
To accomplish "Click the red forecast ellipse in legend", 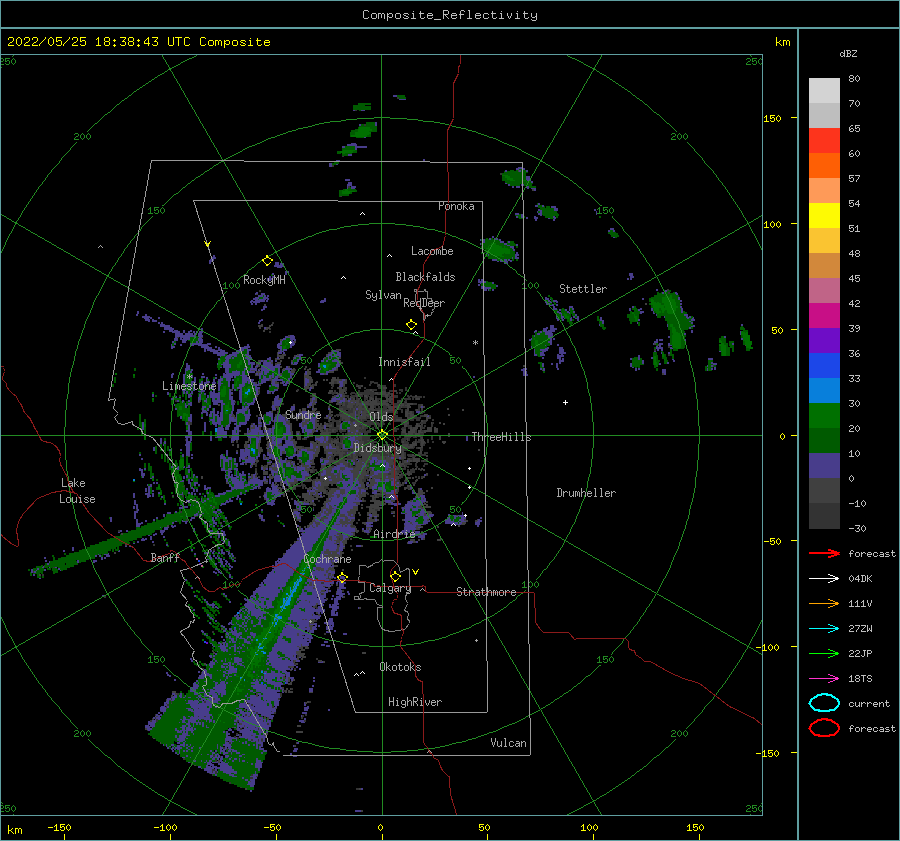I will tap(824, 728).
